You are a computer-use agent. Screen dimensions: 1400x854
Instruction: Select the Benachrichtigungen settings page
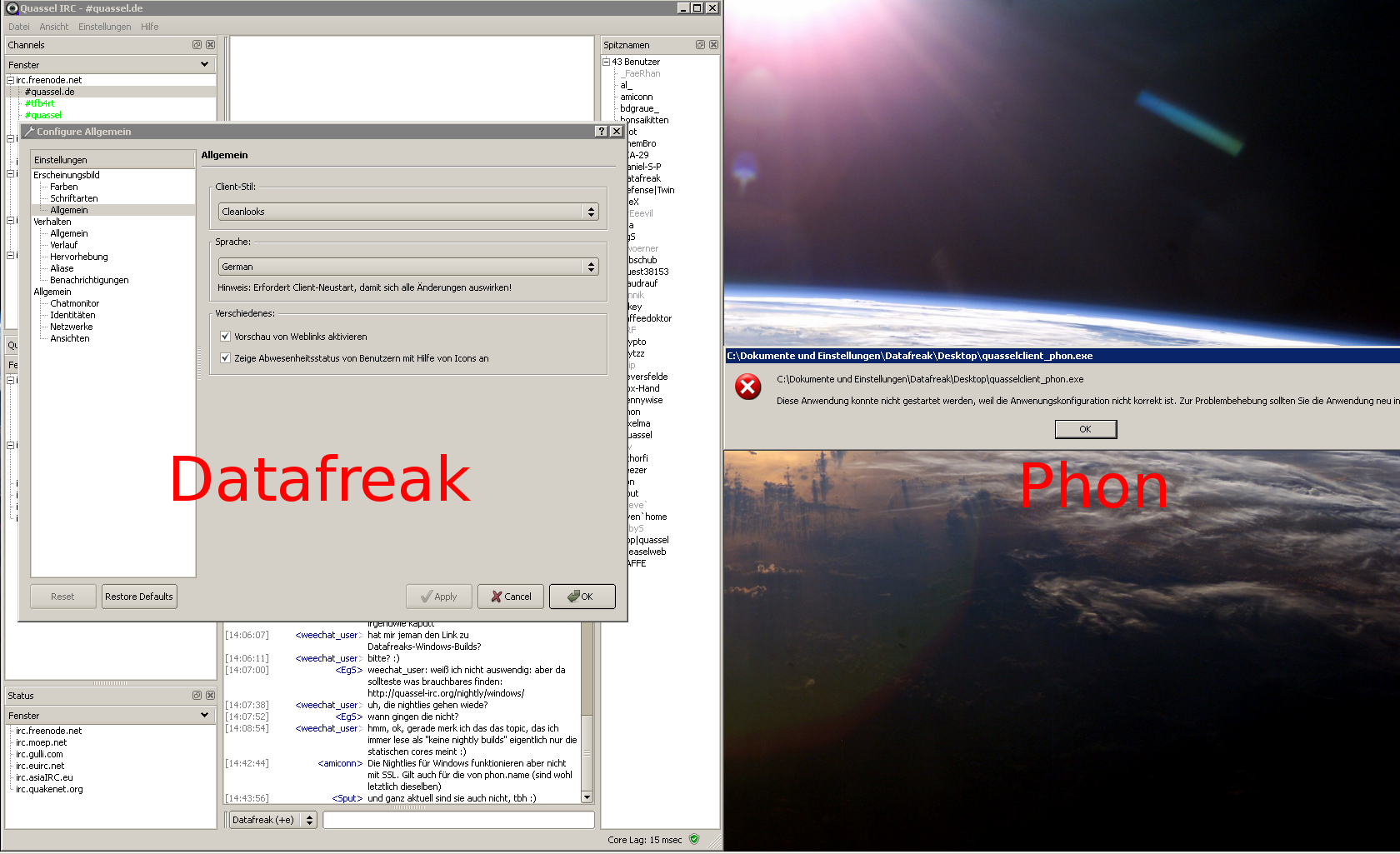89,280
